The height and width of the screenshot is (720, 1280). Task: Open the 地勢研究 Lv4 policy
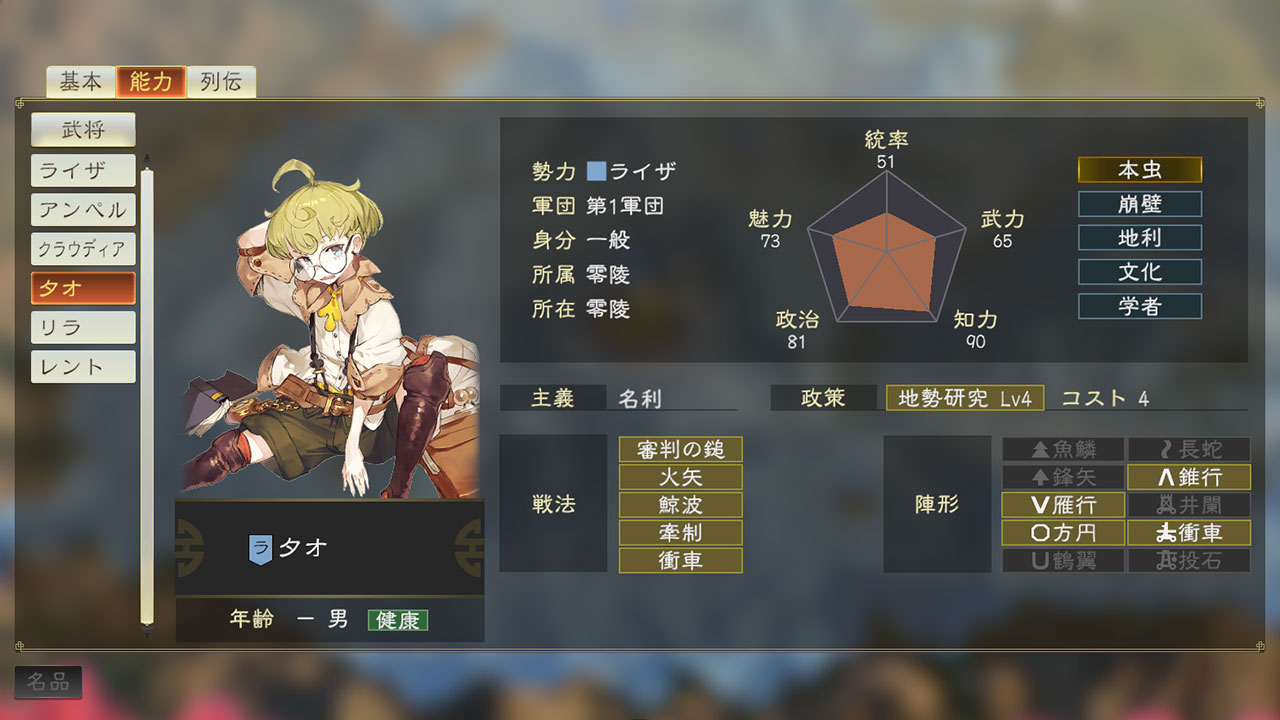coord(965,398)
